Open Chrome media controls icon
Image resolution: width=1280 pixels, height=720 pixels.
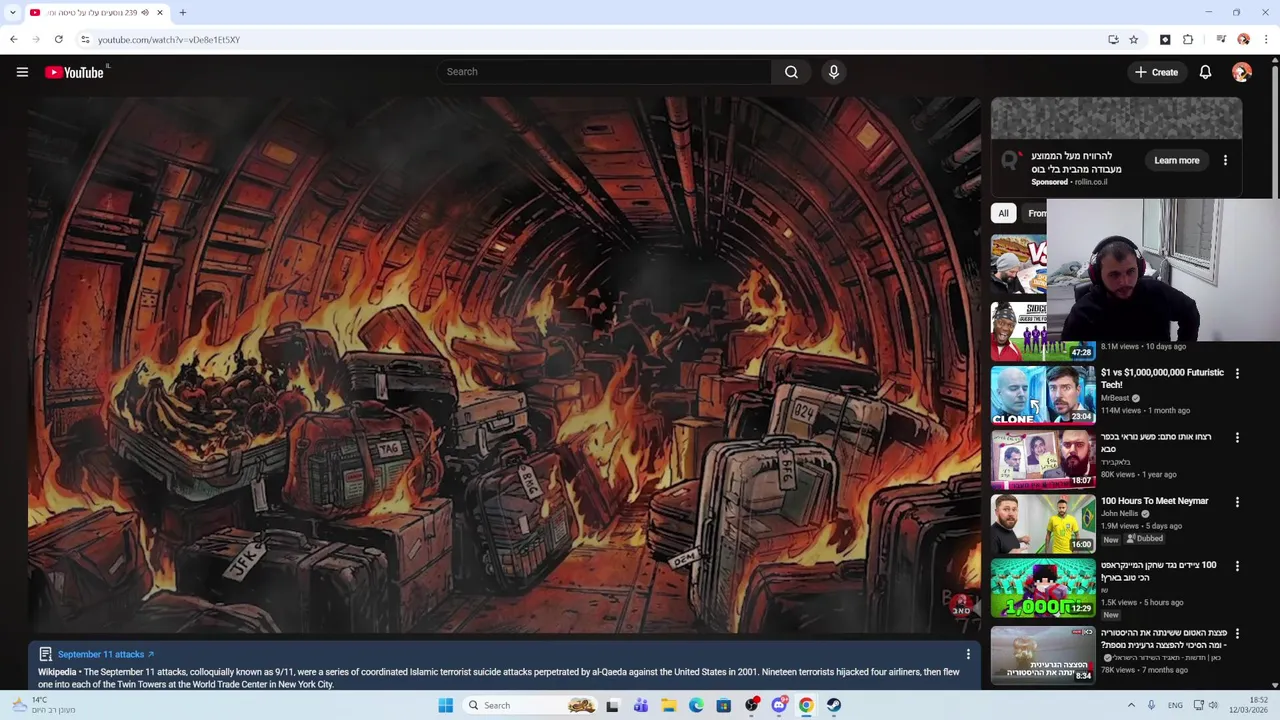pos(1221,40)
